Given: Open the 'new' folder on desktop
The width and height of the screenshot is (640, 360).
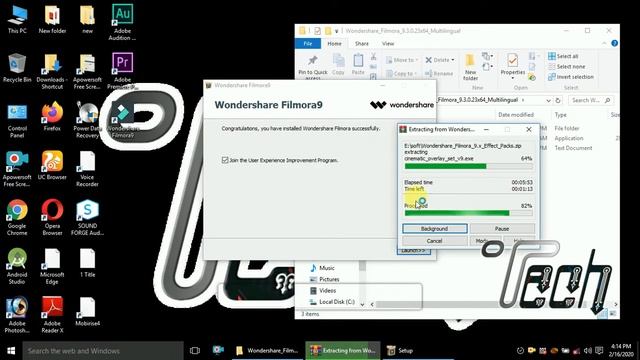Looking at the screenshot, I should pyautogui.click(x=87, y=20).
